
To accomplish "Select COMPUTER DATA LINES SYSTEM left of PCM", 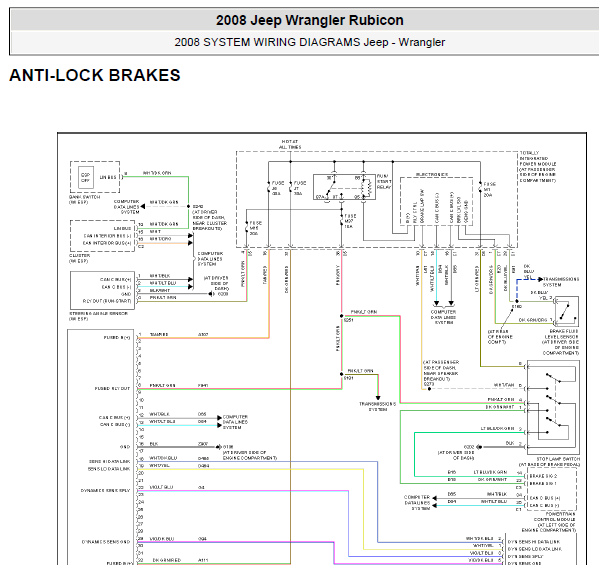I will 417,503.
